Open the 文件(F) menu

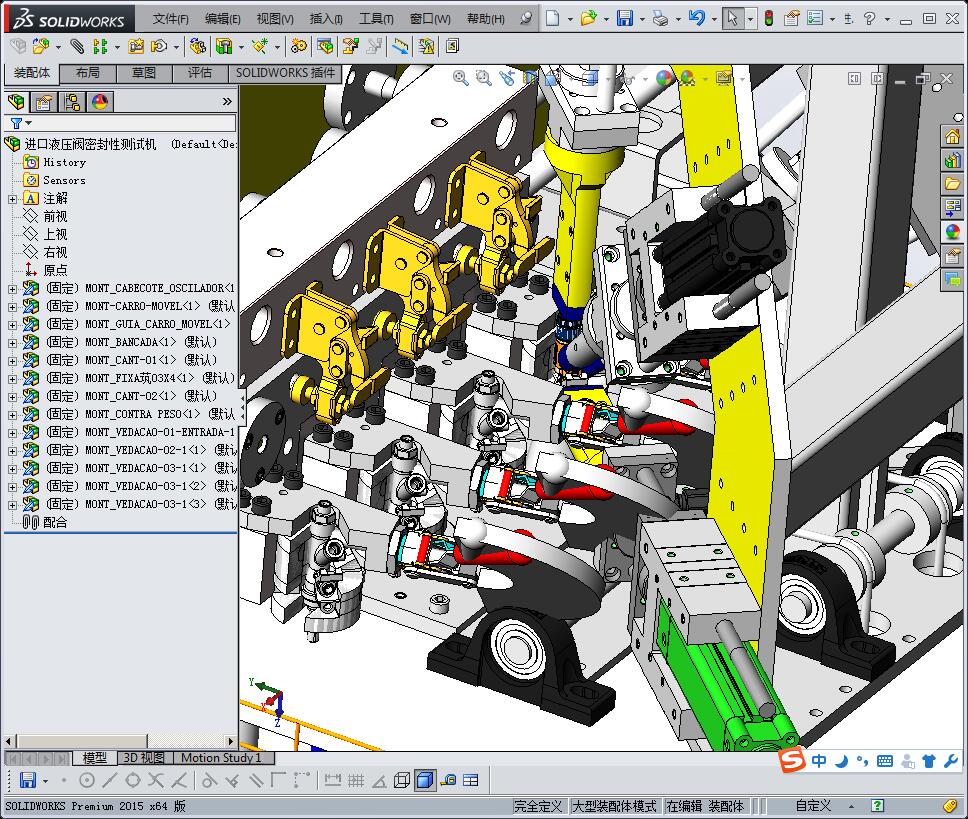coord(170,19)
